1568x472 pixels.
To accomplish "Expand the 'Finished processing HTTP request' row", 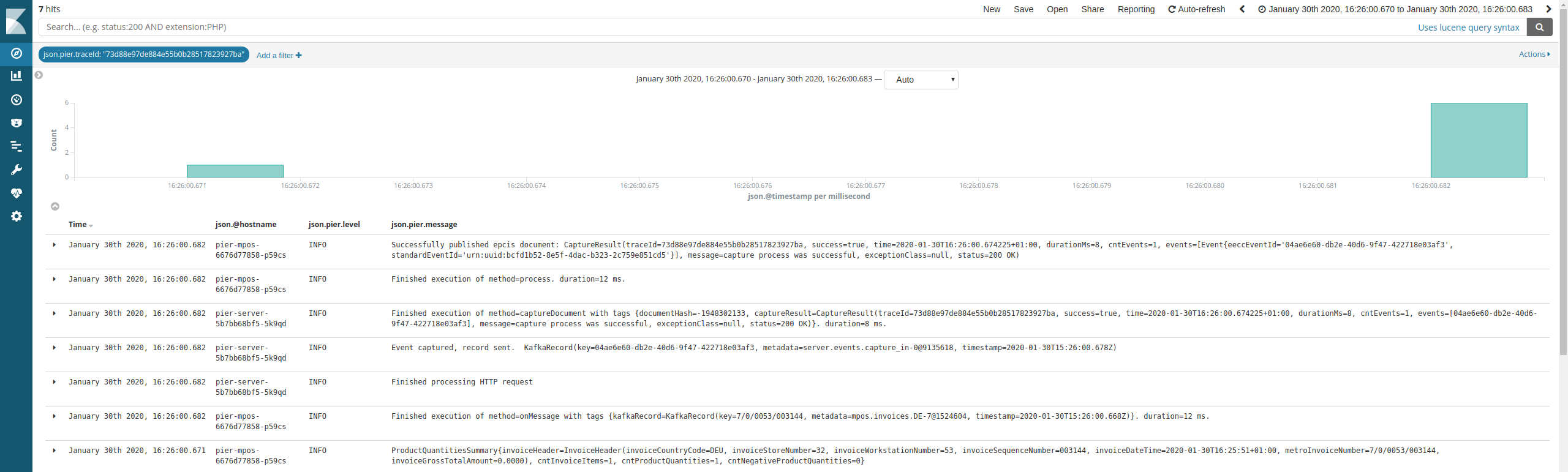I will click(x=55, y=382).
